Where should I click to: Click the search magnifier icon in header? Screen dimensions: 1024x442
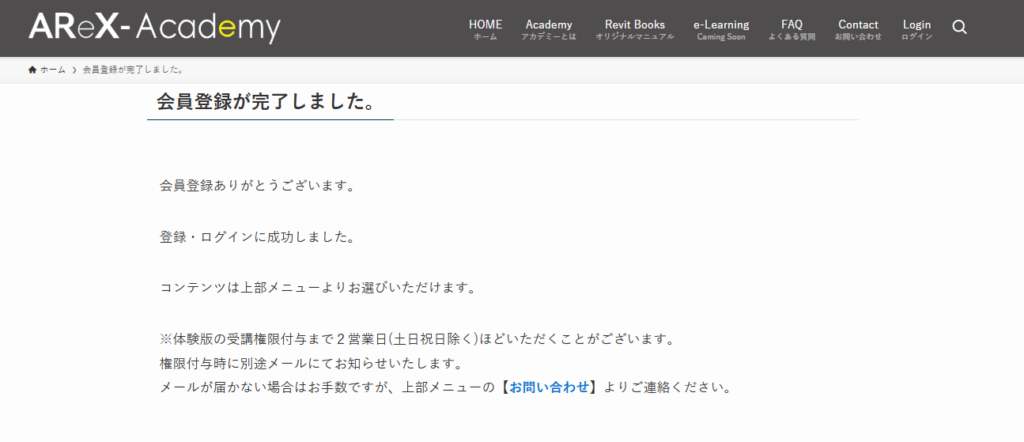(x=959, y=27)
